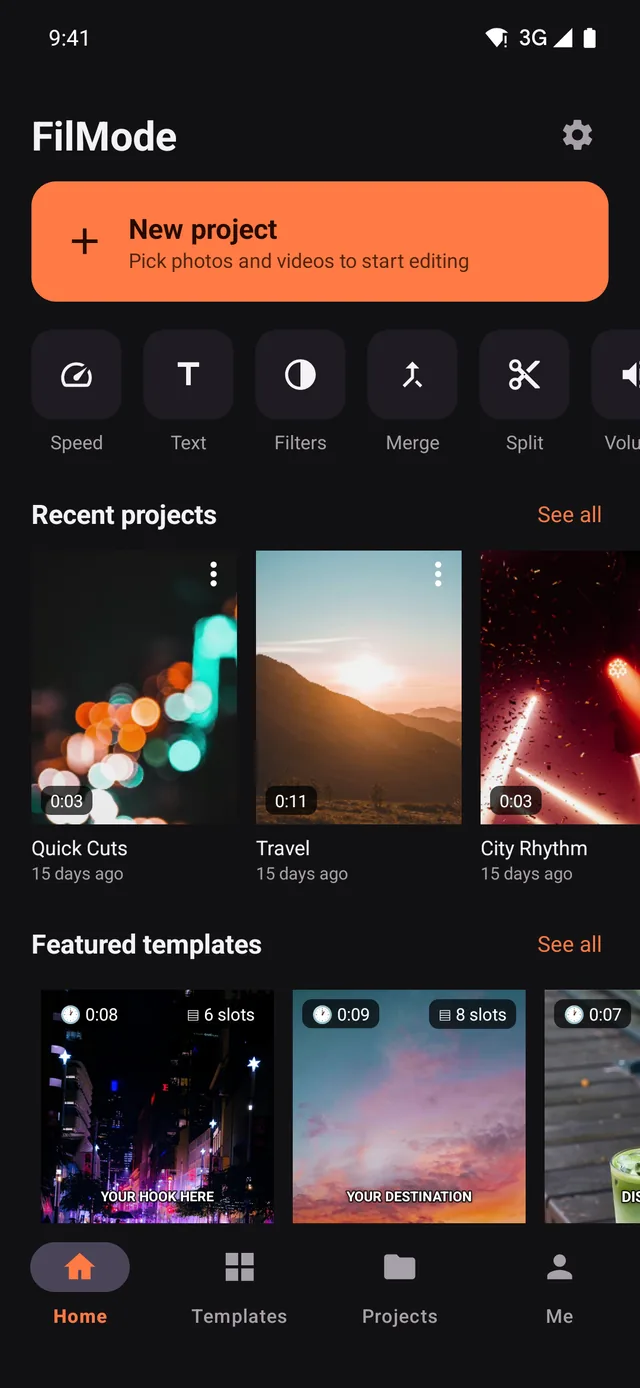This screenshot has width=640, height=1388.
Task: Switch to the Projects tab
Action: [x=400, y=1286]
